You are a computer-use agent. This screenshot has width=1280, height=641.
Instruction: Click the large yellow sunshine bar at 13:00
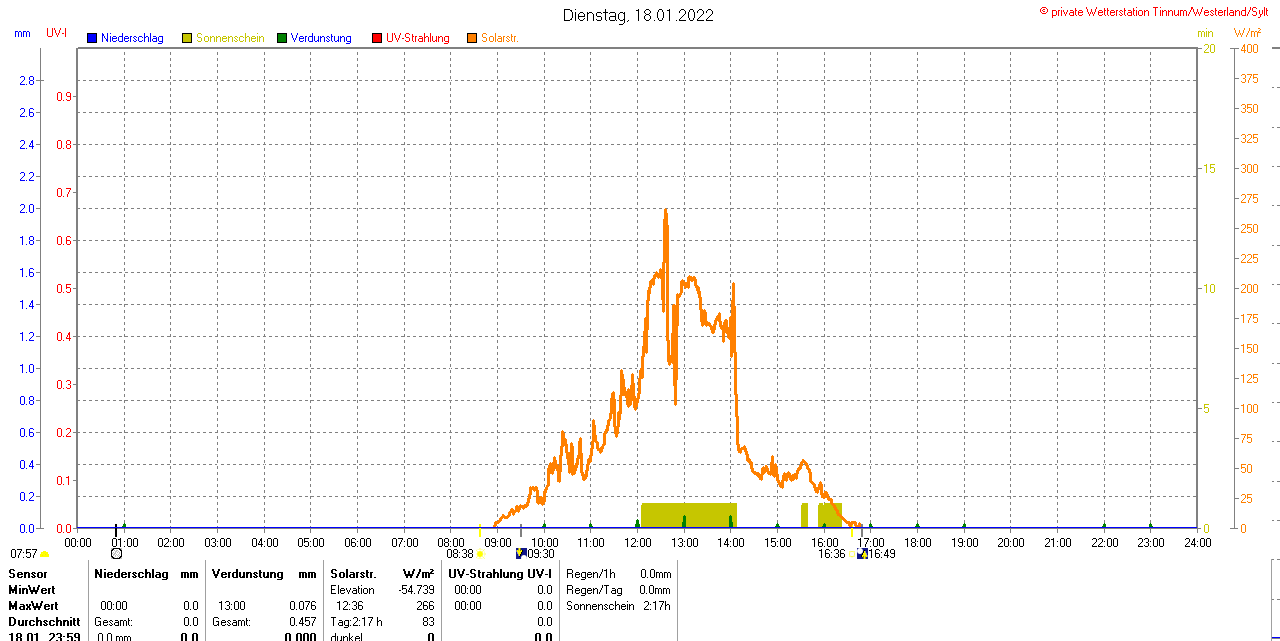[x=688, y=515]
